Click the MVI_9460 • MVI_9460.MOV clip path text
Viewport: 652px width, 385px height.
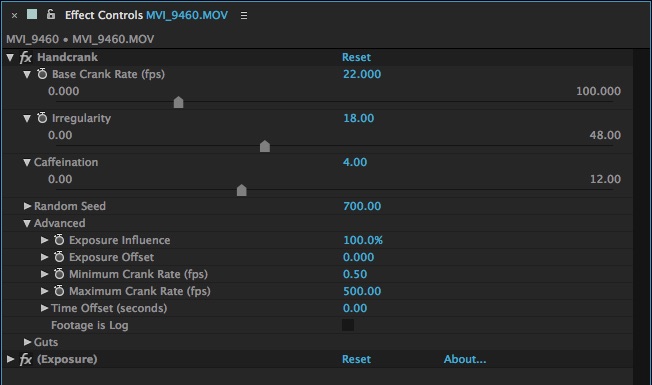point(80,39)
